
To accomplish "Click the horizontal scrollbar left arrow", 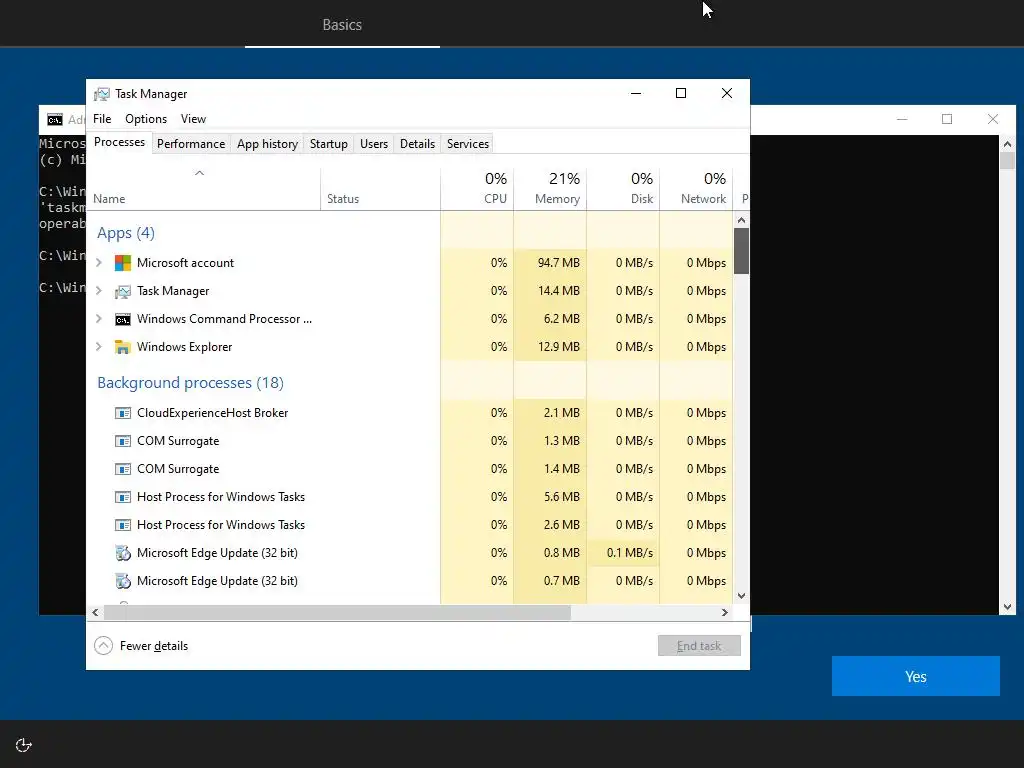I will click(x=95, y=613).
